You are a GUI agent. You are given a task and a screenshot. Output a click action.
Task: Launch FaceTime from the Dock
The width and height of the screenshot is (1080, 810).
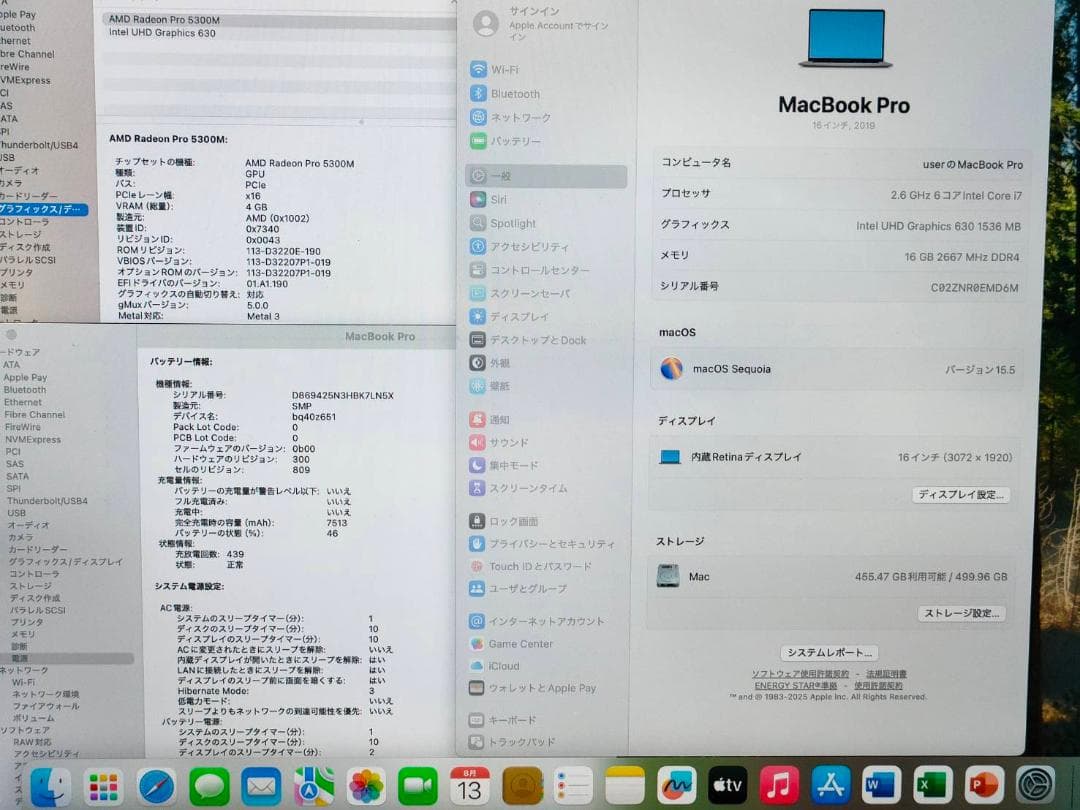(x=418, y=786)
